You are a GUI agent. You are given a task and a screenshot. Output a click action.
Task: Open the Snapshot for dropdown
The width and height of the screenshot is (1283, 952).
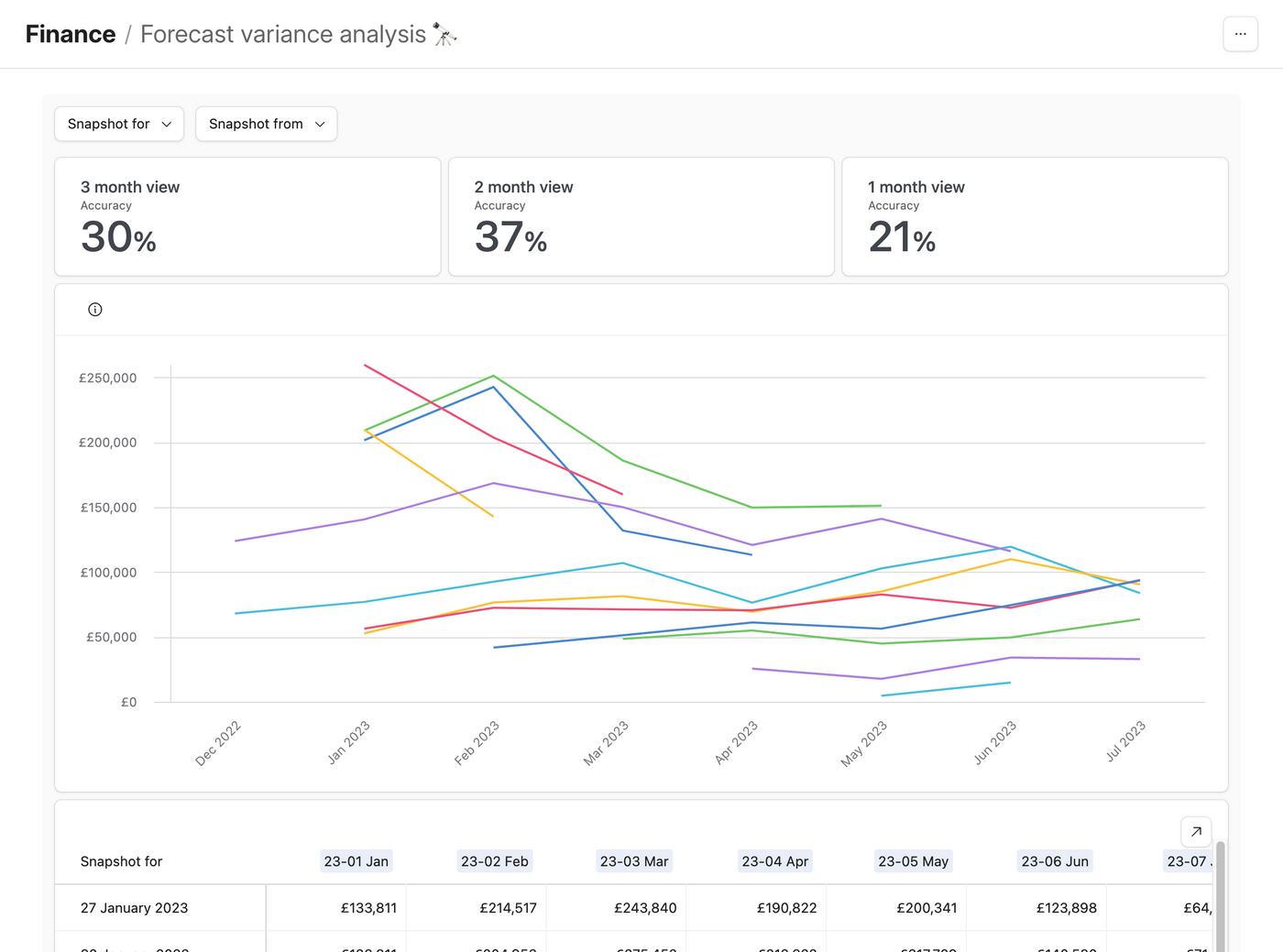pyautogui.click(x=118, y=124)
